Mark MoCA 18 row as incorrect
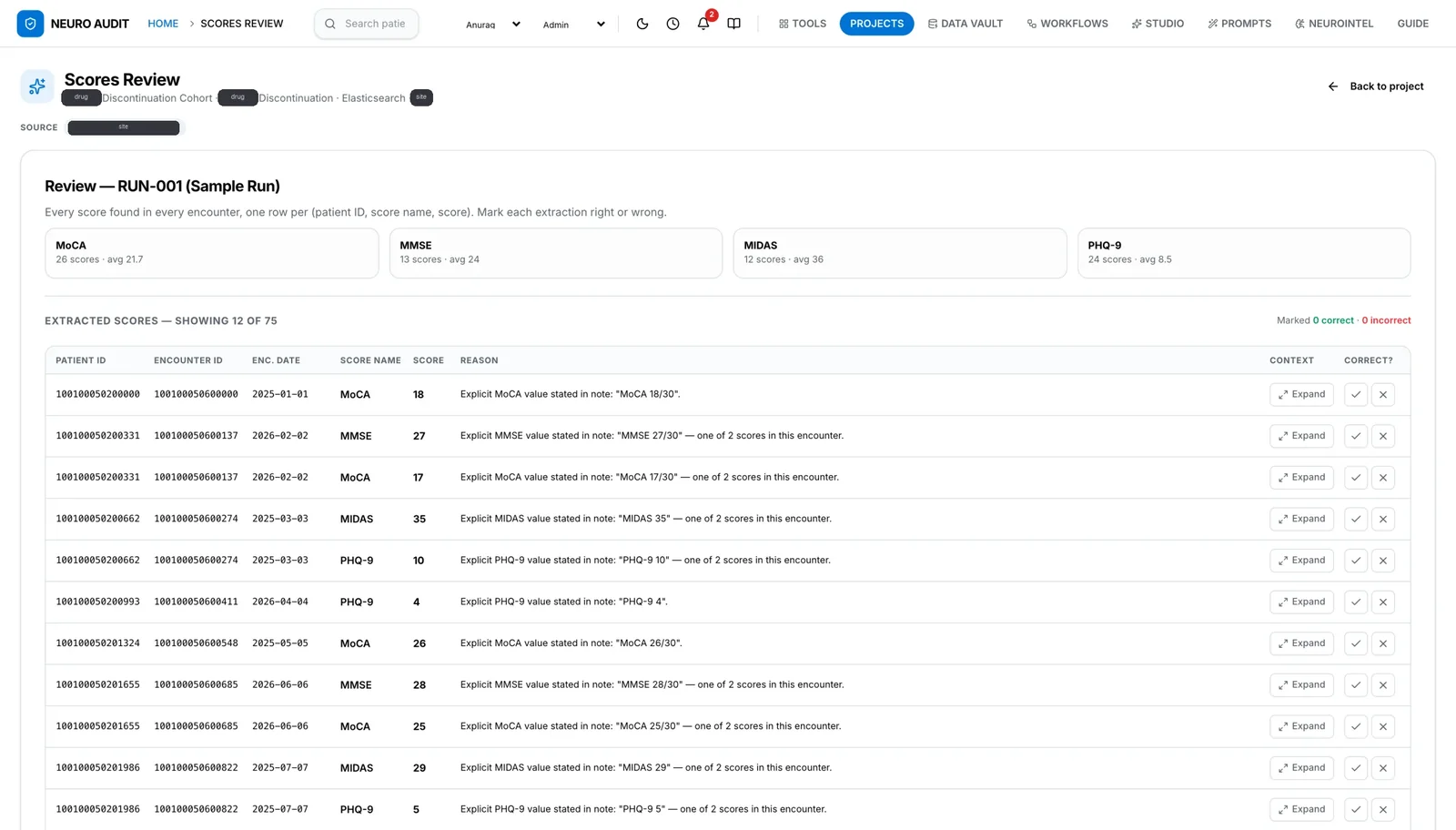 click(x=1383, y=395)
